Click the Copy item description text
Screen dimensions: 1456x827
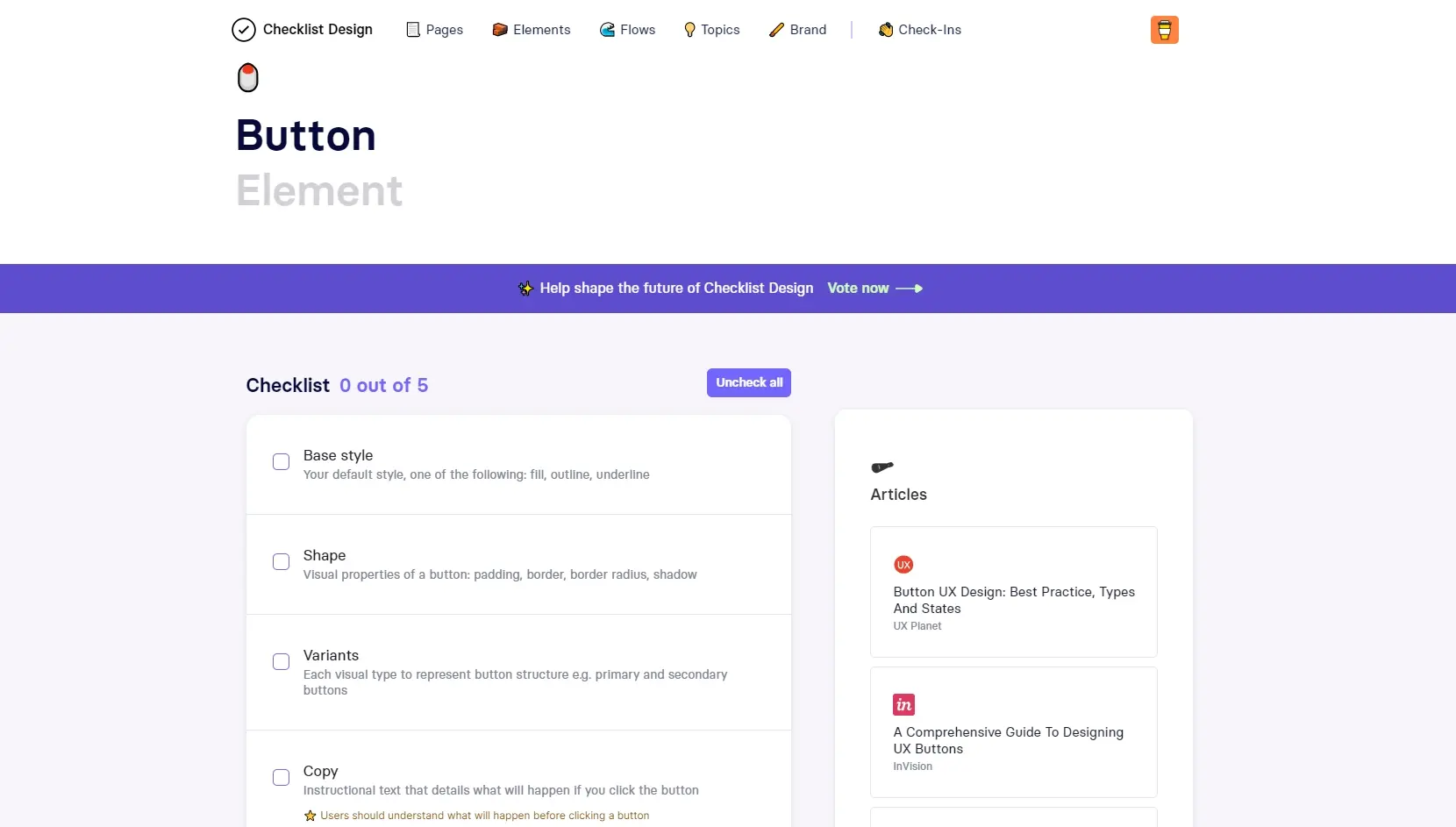(501, 790)
